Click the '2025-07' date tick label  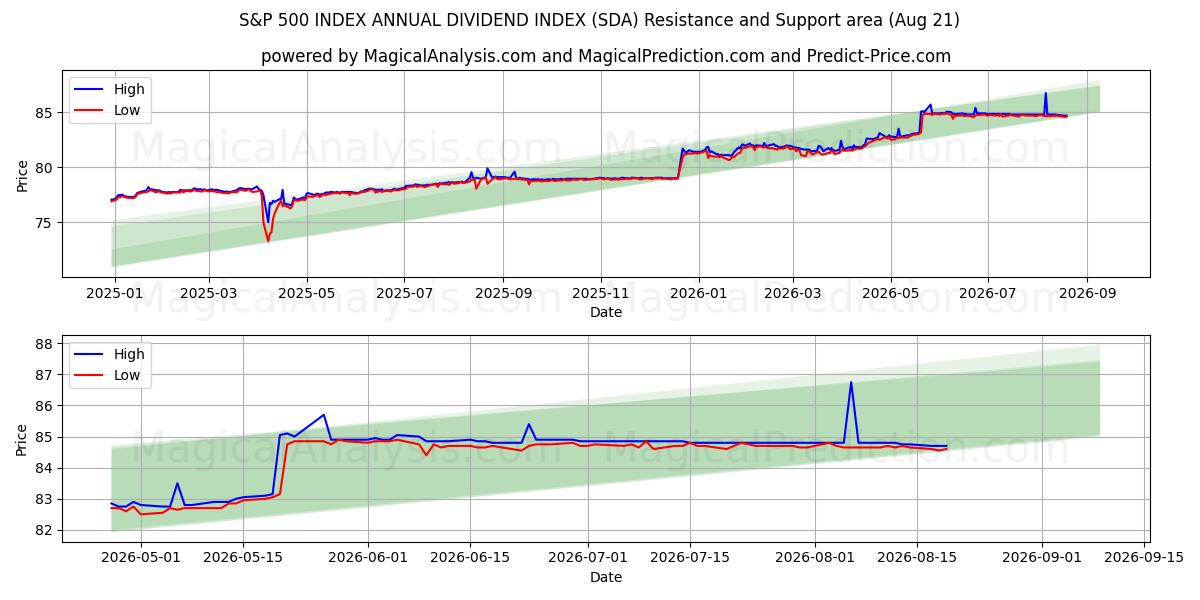(404, 294)
